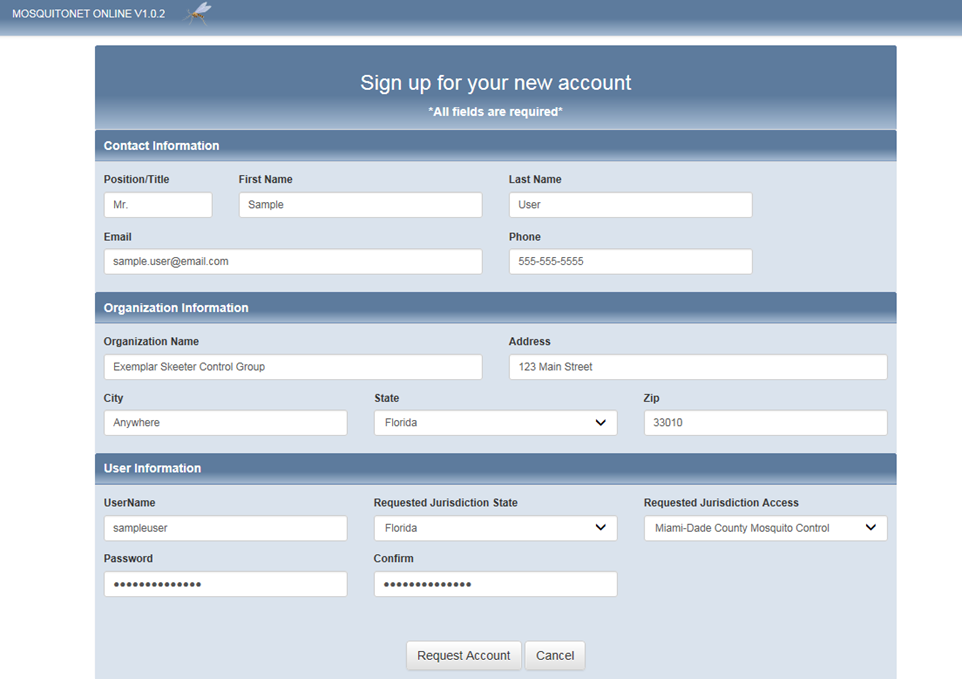Click the MOSQUITONET ONLINE V1.0.2 title

point(88,13)
